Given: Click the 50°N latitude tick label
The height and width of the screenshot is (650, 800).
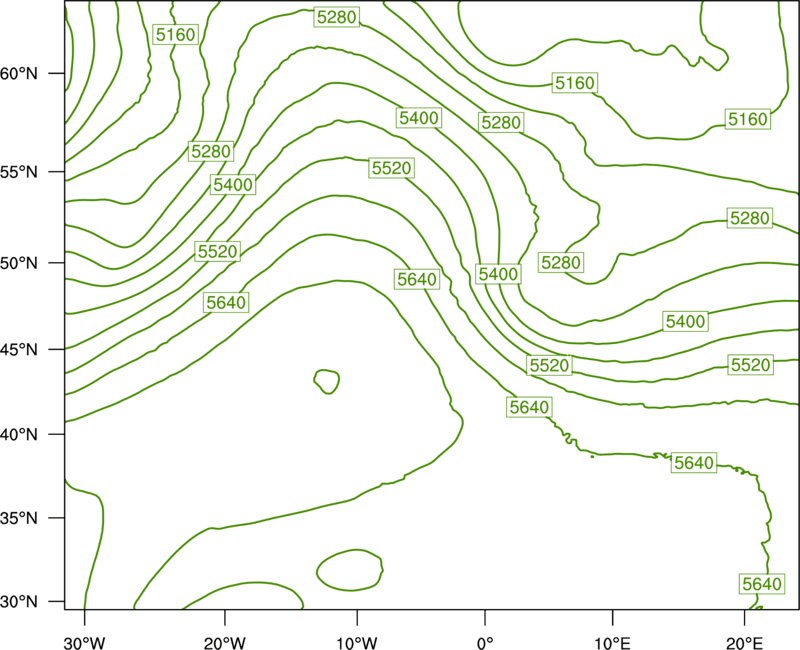Looking at the screenshot, I should coord(19,263).
